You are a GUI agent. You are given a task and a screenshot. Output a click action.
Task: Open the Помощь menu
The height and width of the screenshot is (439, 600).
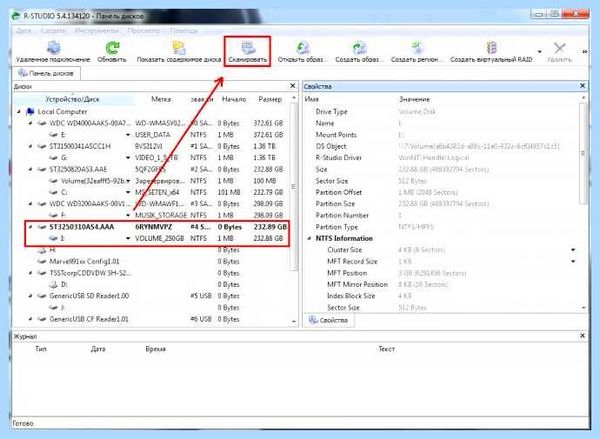click(x=184, y=31)
